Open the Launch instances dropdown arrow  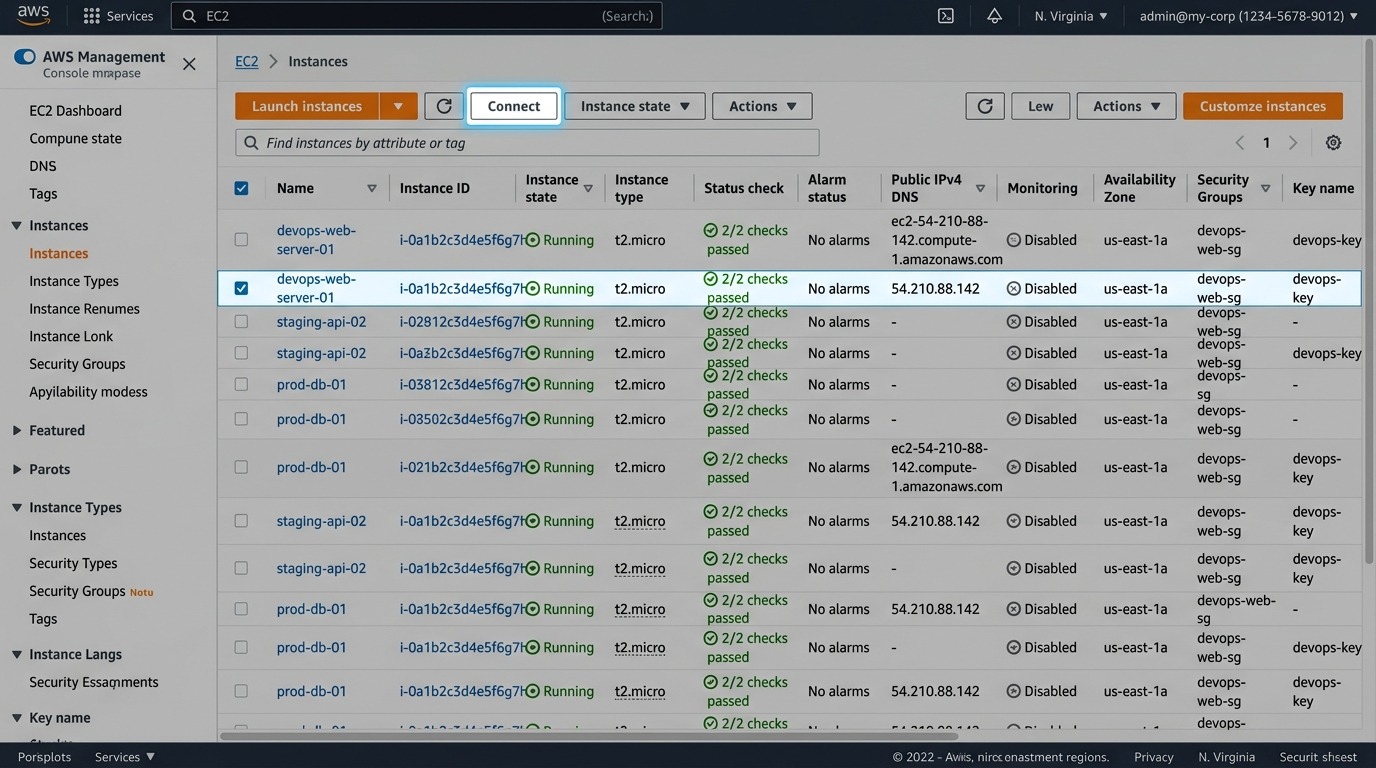pos(398,106)
